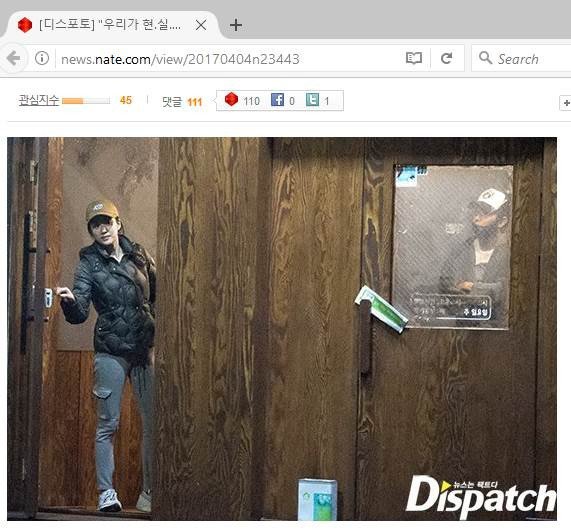Click the red Nate recommend icon
This screenshot has width=571, height=530.
[232, 99]
